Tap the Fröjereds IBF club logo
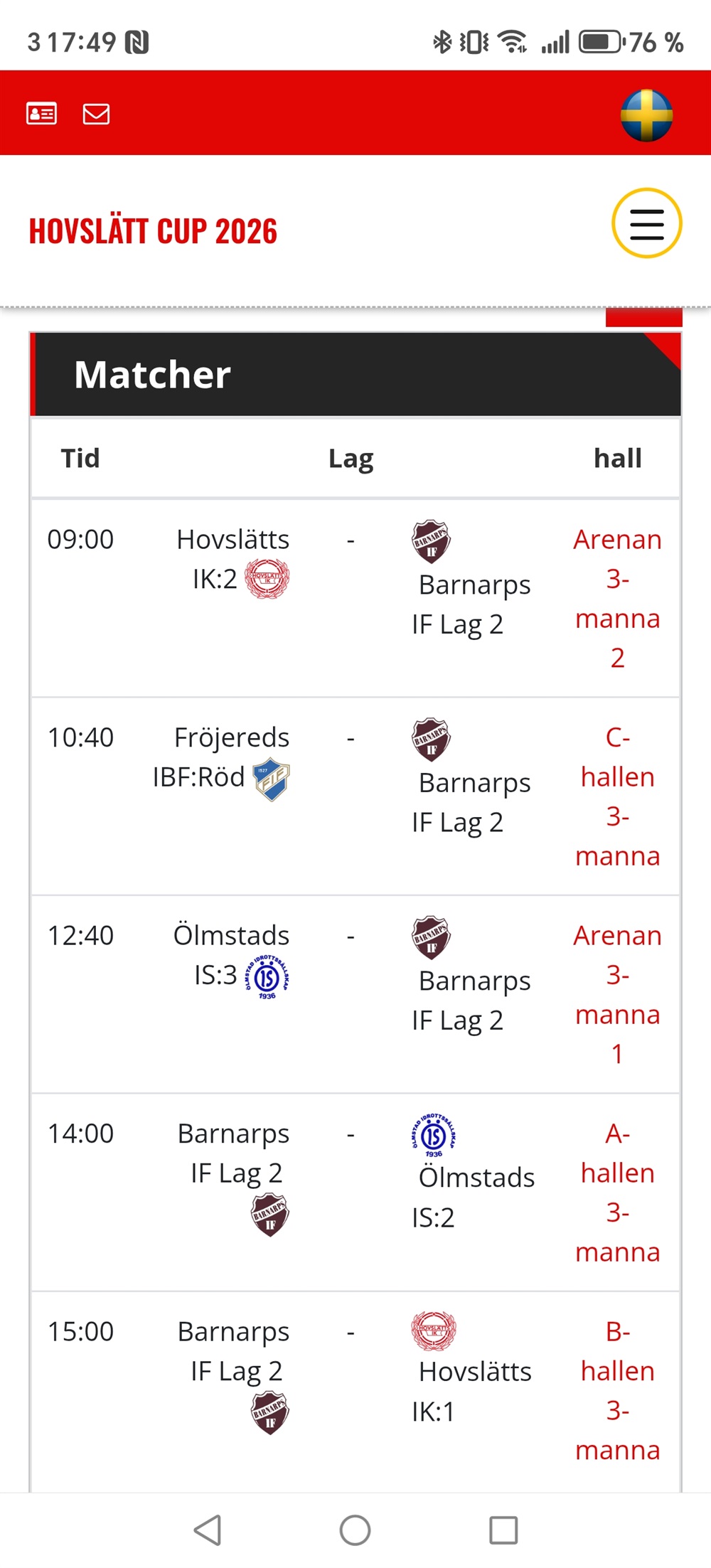Image resolution: width=711 pixels, height=1568 pixels. click(x=272, y=779)
